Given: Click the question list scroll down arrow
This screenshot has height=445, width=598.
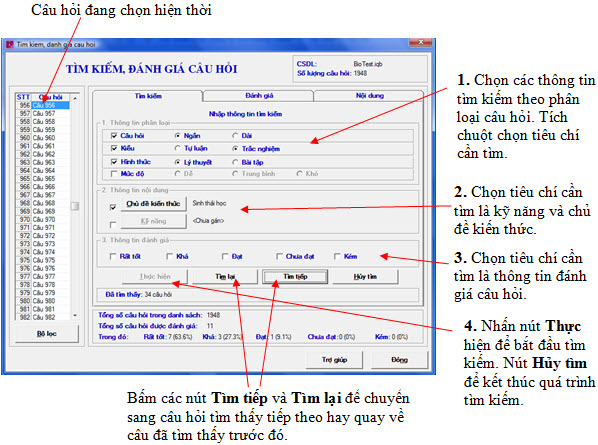Looking at the screenshot, I should (75, 315).
